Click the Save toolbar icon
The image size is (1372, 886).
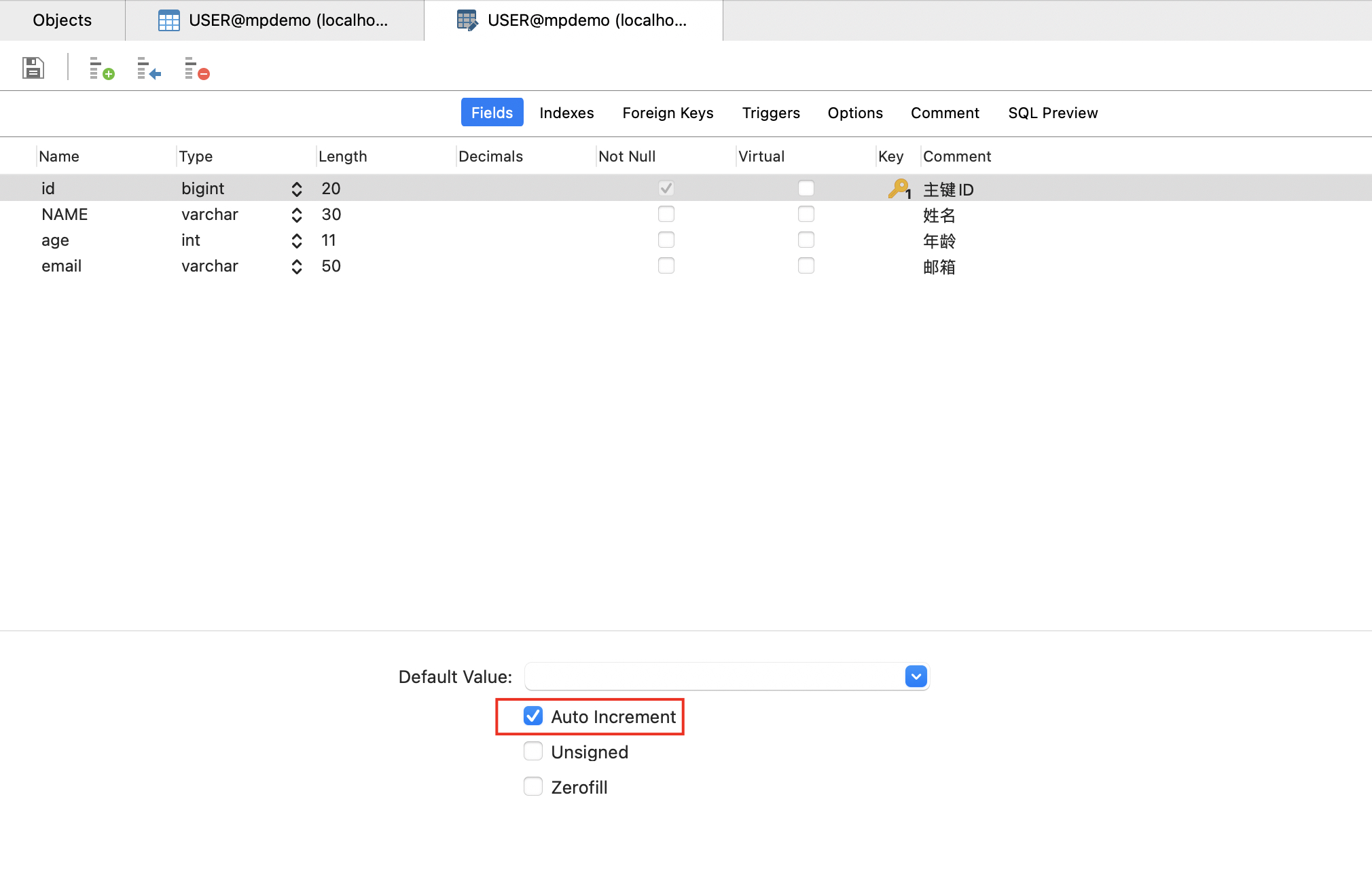coord(33,68)
